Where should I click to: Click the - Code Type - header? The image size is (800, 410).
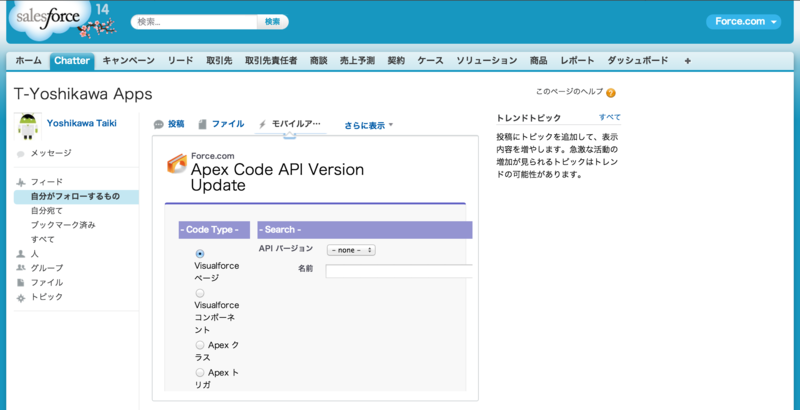click(x=214, y=230)
